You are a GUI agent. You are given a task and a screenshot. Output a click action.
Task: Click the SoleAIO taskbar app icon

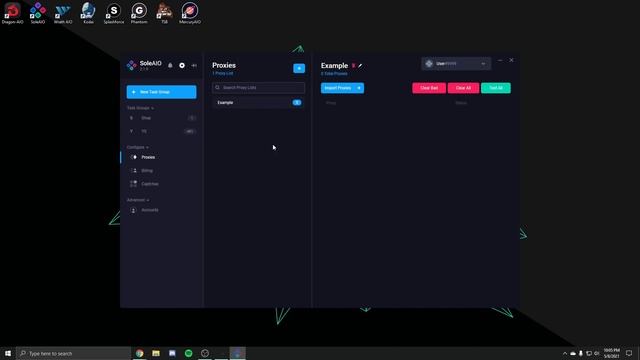coord(238,353)
